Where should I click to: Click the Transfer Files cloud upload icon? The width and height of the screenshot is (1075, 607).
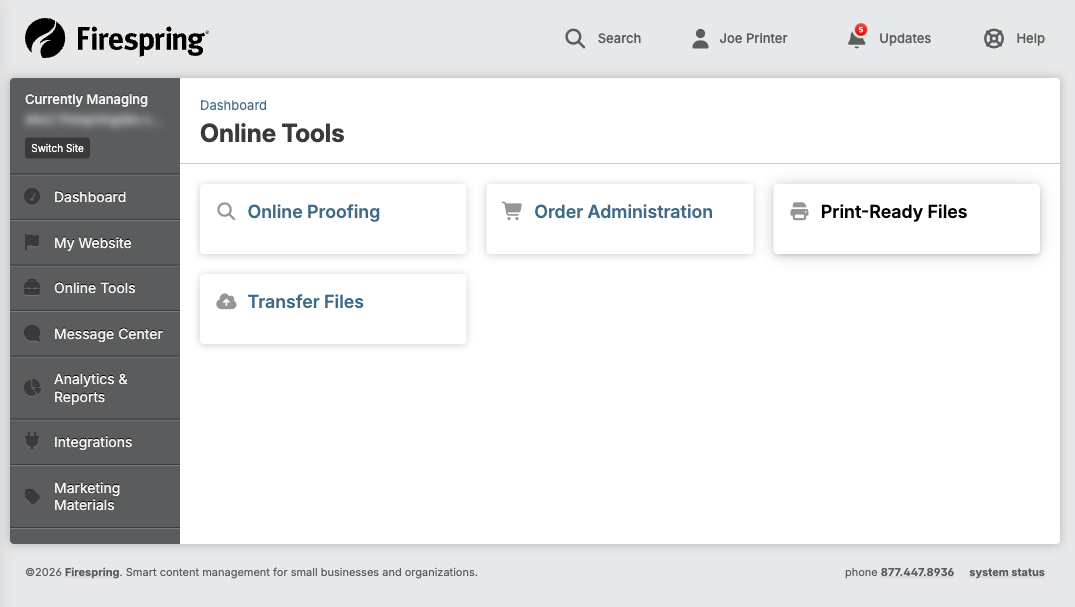point(226,301)
